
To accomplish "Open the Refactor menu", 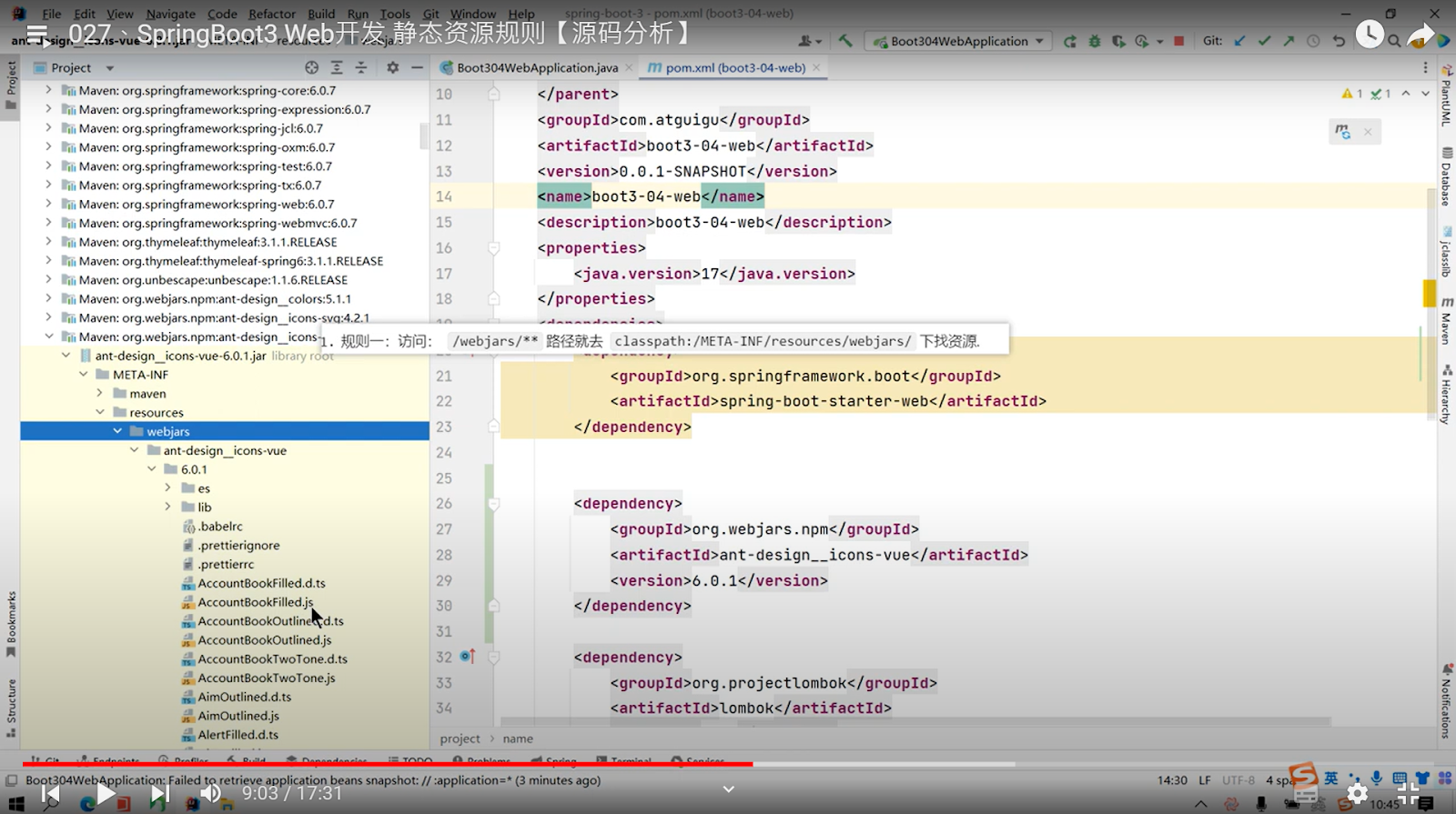I will [x=272, y=14].
